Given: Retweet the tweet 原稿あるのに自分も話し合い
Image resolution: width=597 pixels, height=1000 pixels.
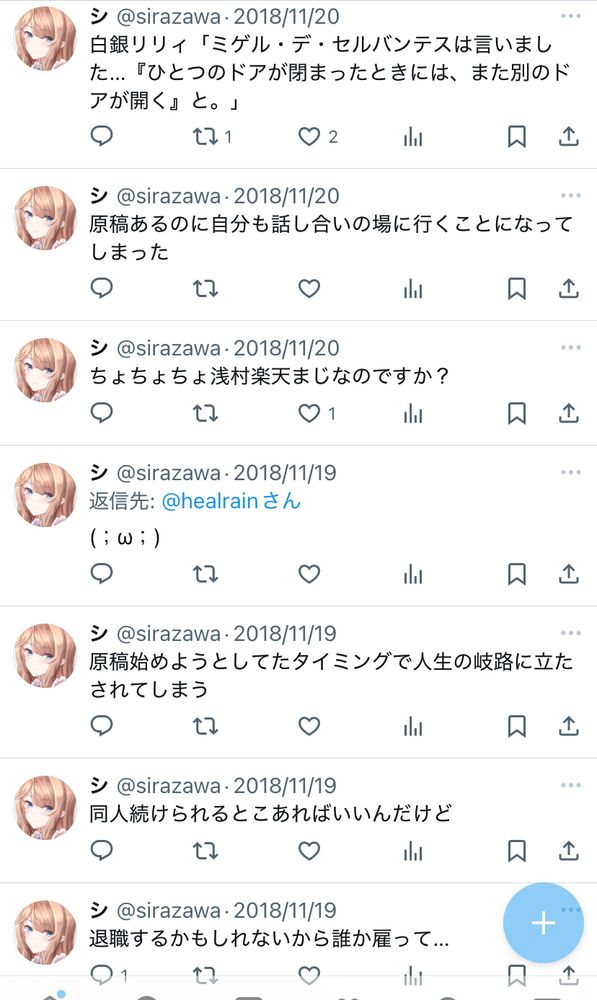Looking at the screenshot, I should pyautogui.click(x=205, y=289).
